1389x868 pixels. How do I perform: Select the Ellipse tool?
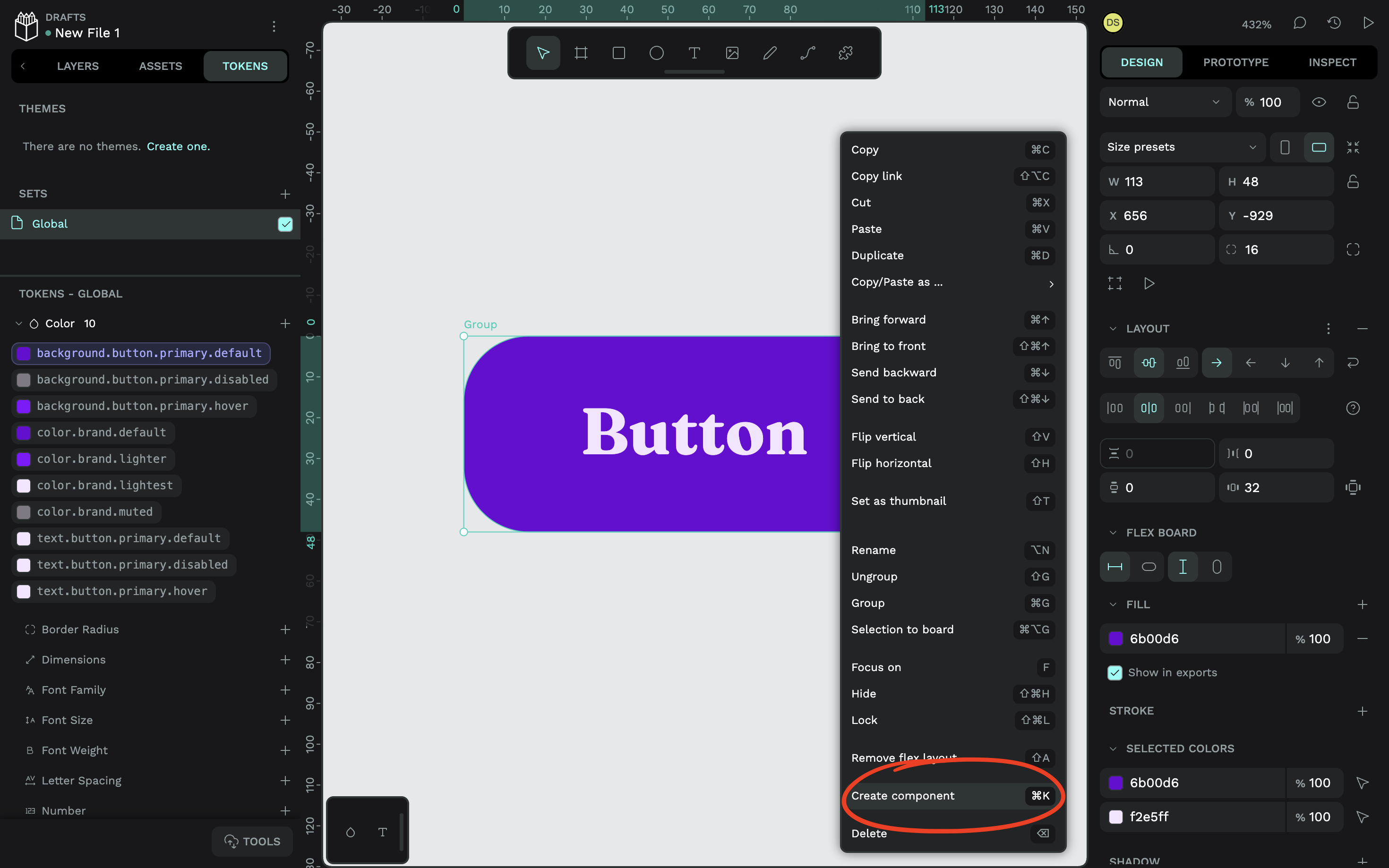coord(656,52)
